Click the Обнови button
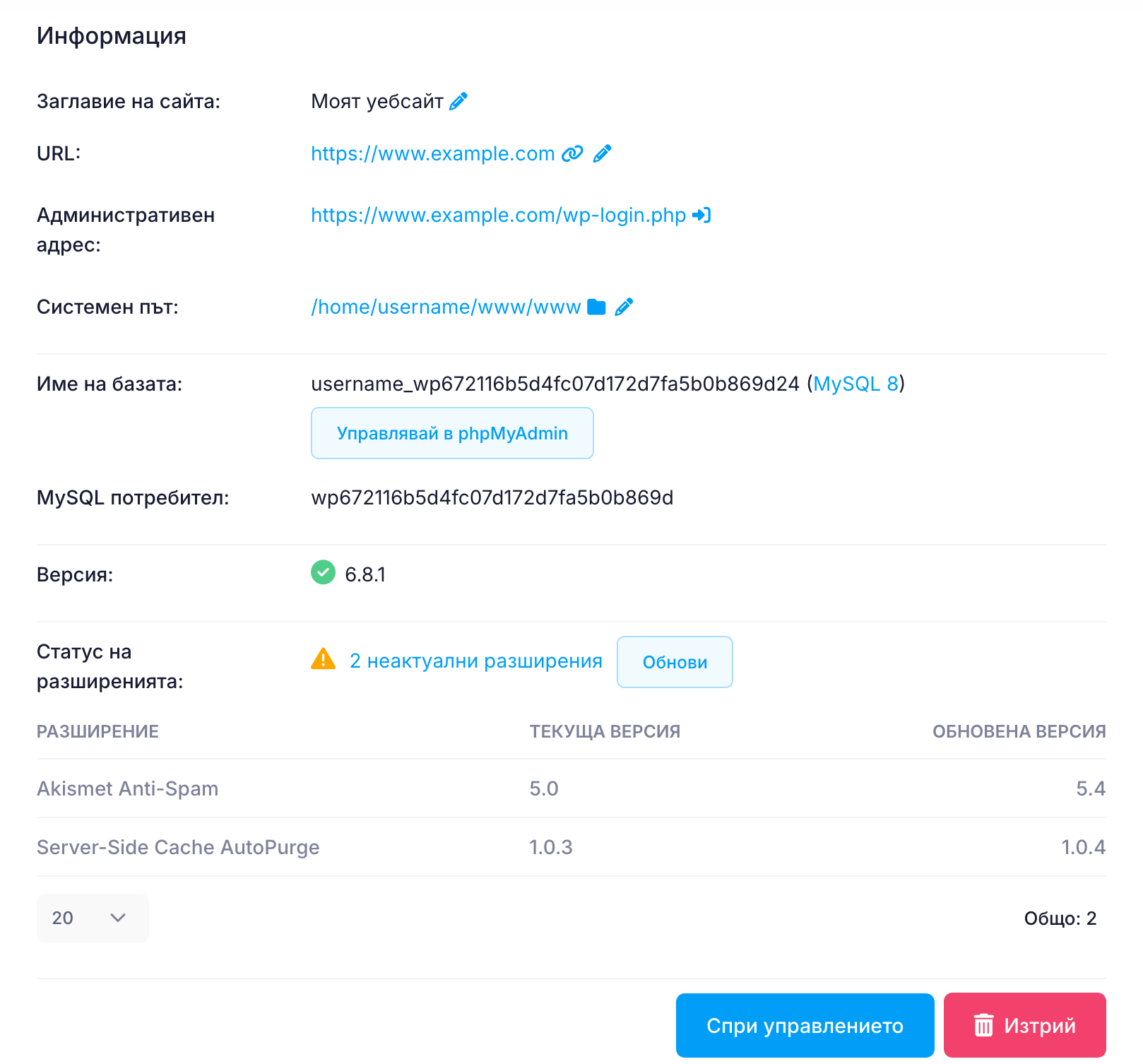The height and width of the screenshot is (1064, 1143). (675, 662)
